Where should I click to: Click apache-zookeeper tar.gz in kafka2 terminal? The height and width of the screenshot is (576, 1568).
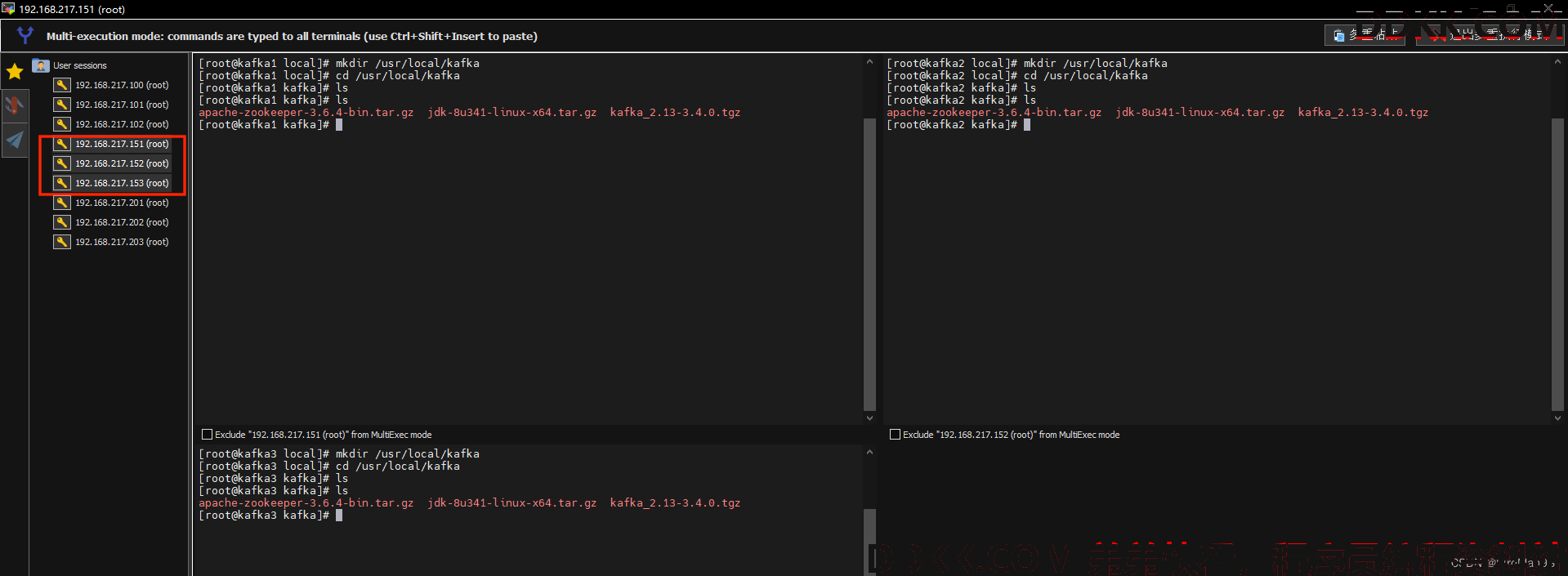(994, 113)
